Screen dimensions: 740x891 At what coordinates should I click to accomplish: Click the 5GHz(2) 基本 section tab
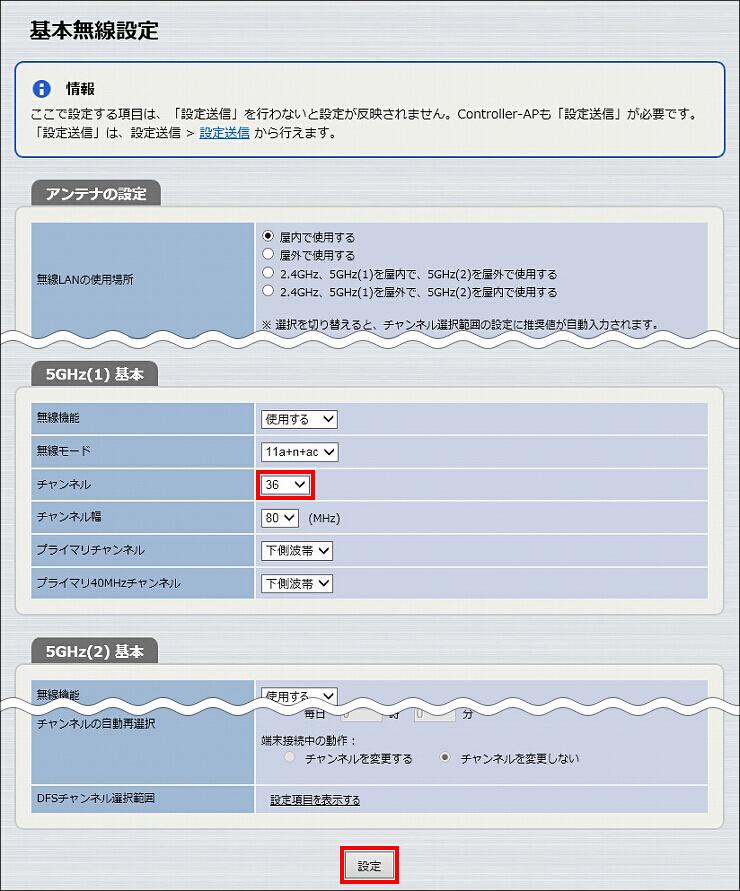[x=94, y=651]
